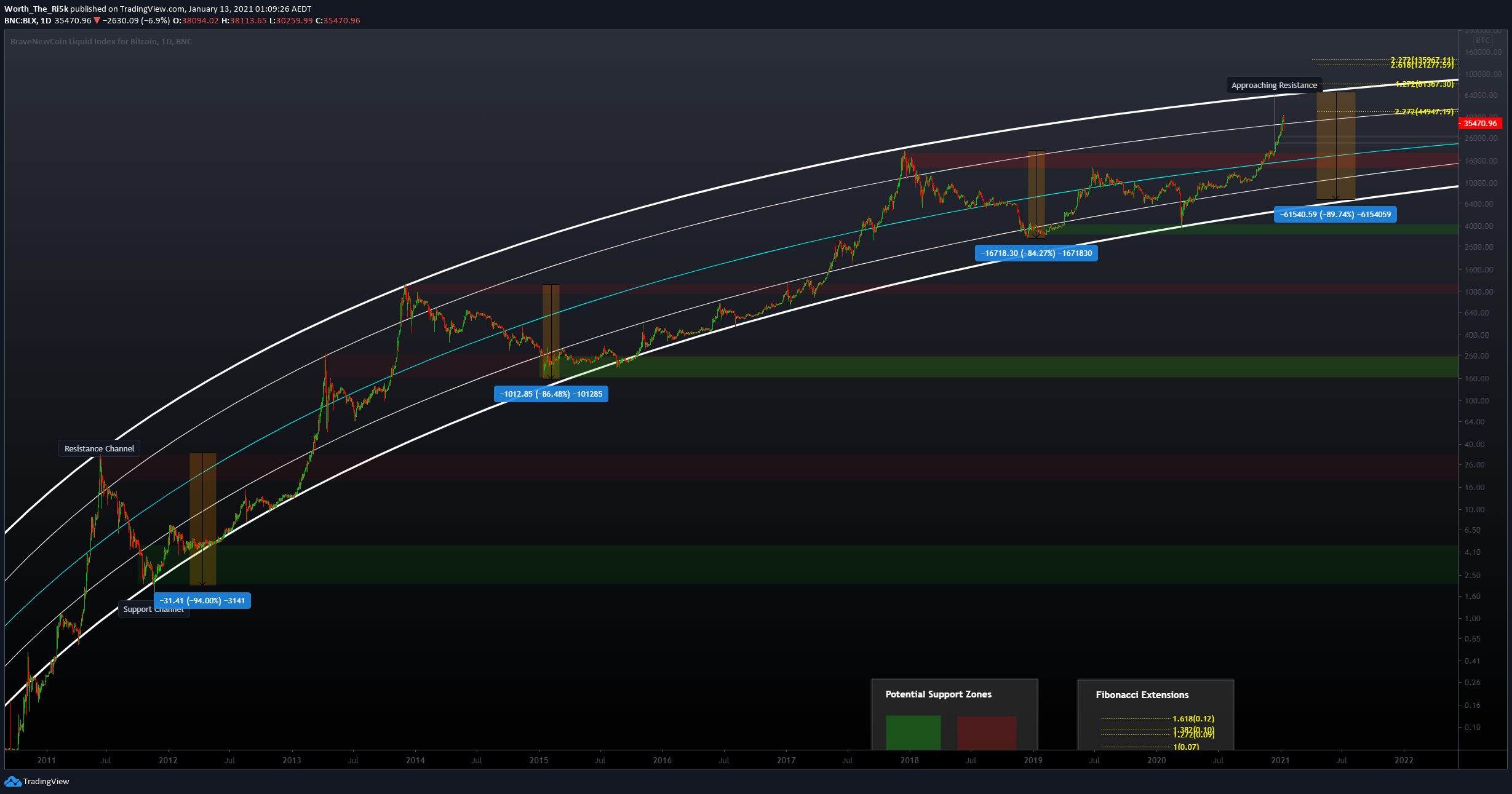Click the red Potential Support Zones swatch
The image size is (1512, 794).
[987, 732]
